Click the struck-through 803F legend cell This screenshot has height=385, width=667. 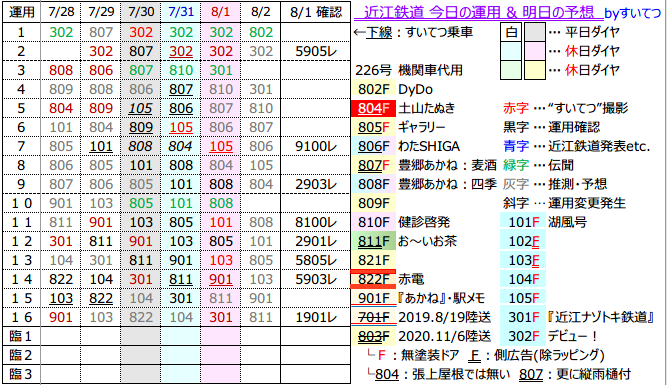tap(373, 336)
